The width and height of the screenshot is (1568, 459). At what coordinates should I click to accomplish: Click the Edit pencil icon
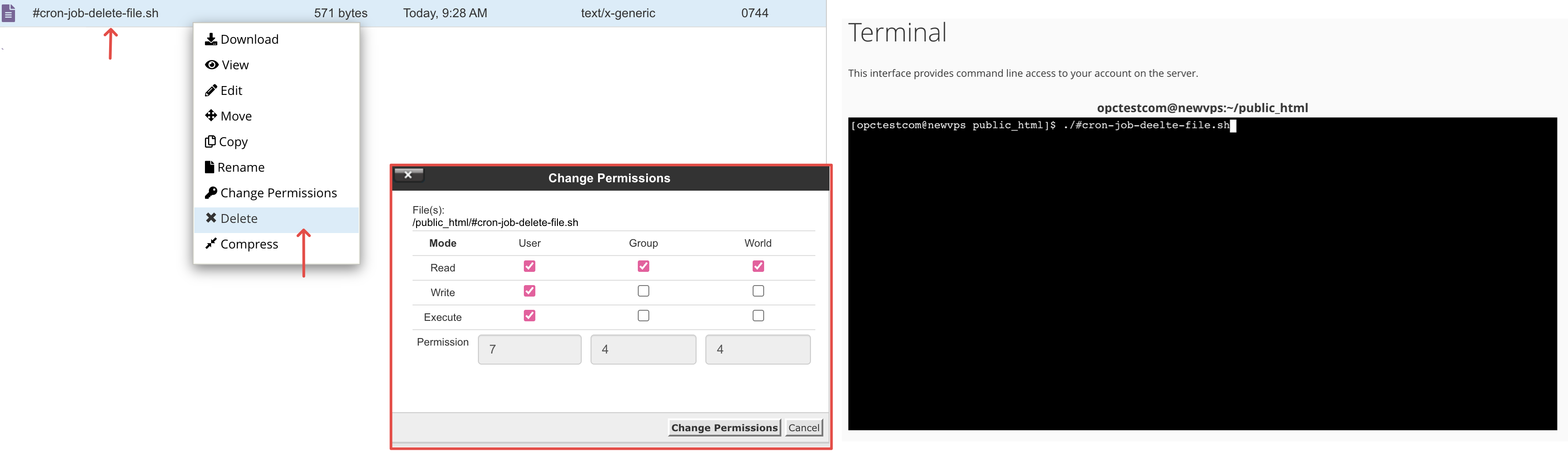click(211, 90)
